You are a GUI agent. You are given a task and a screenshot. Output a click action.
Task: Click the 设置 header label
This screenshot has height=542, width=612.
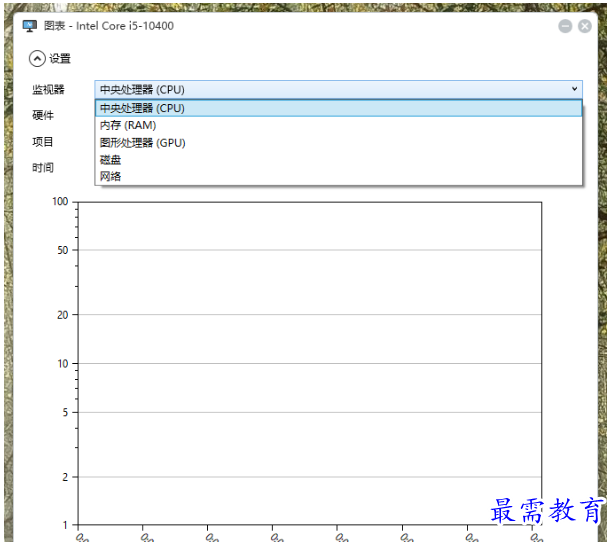(60, 58)
